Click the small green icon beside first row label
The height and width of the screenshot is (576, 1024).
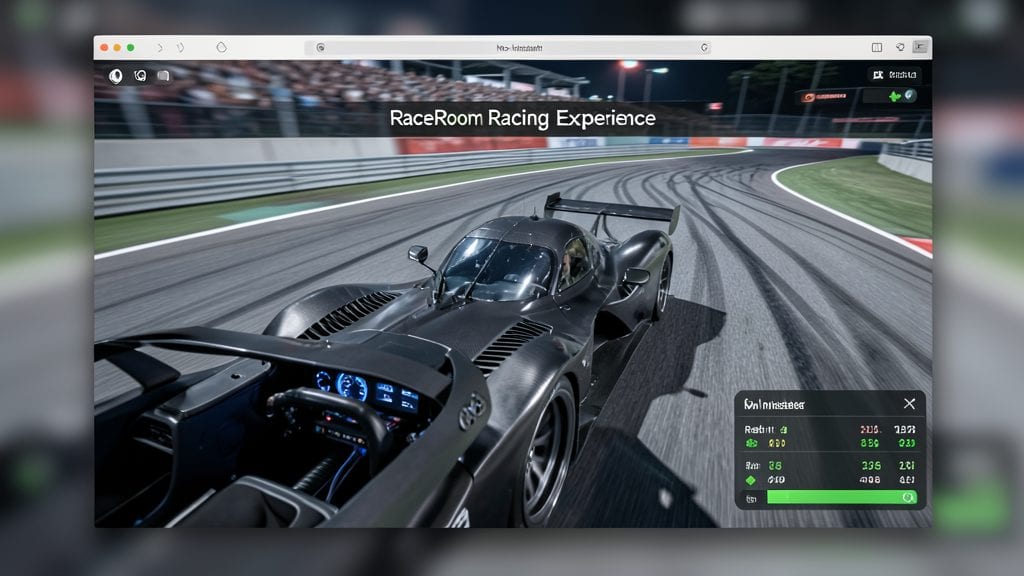point(783,430)
